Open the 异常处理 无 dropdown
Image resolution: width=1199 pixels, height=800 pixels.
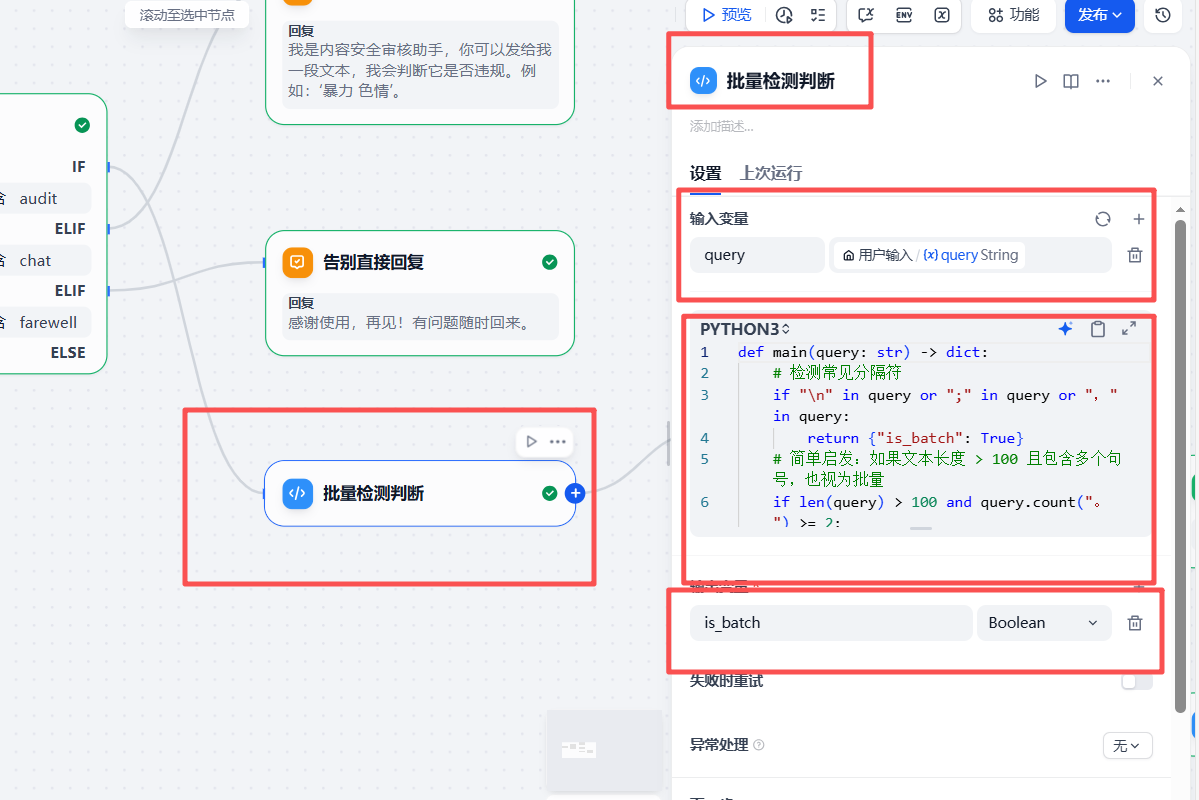click(x=1127, y=746)
